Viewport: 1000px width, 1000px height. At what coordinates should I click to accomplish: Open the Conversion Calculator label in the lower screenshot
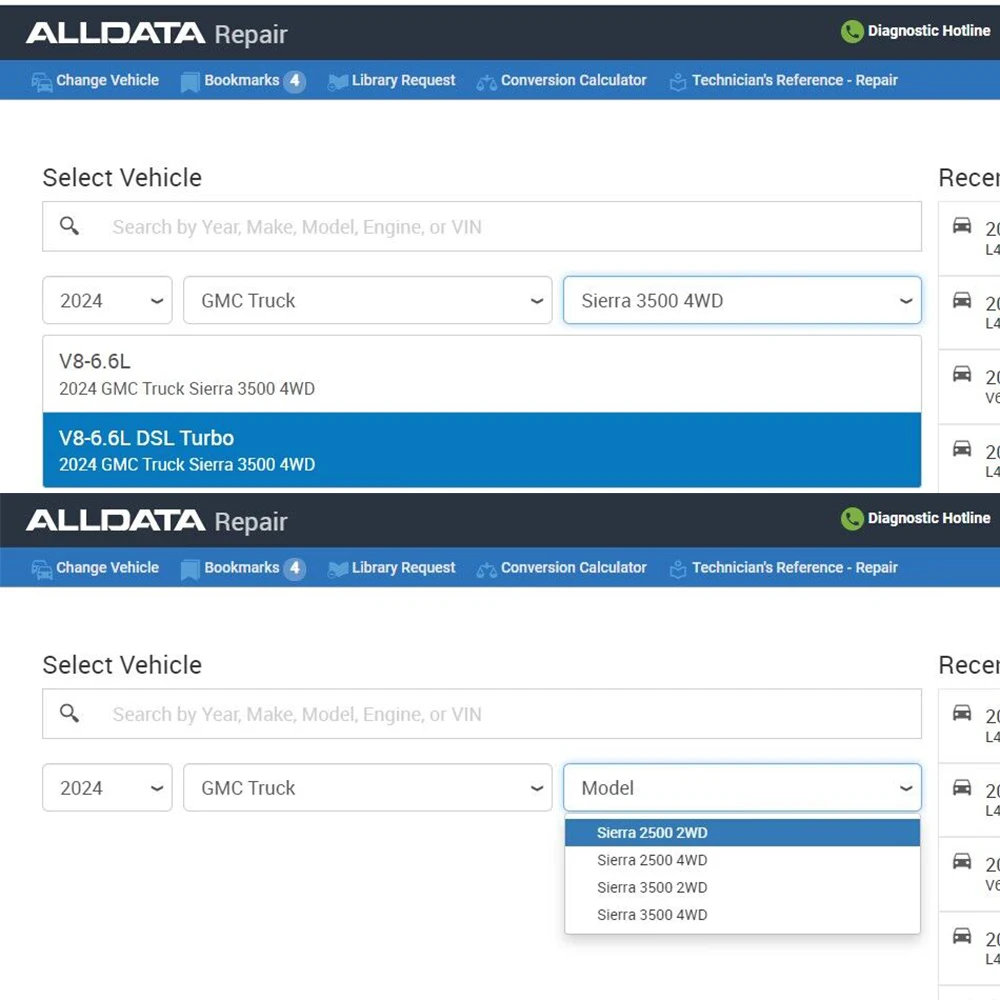574,568
